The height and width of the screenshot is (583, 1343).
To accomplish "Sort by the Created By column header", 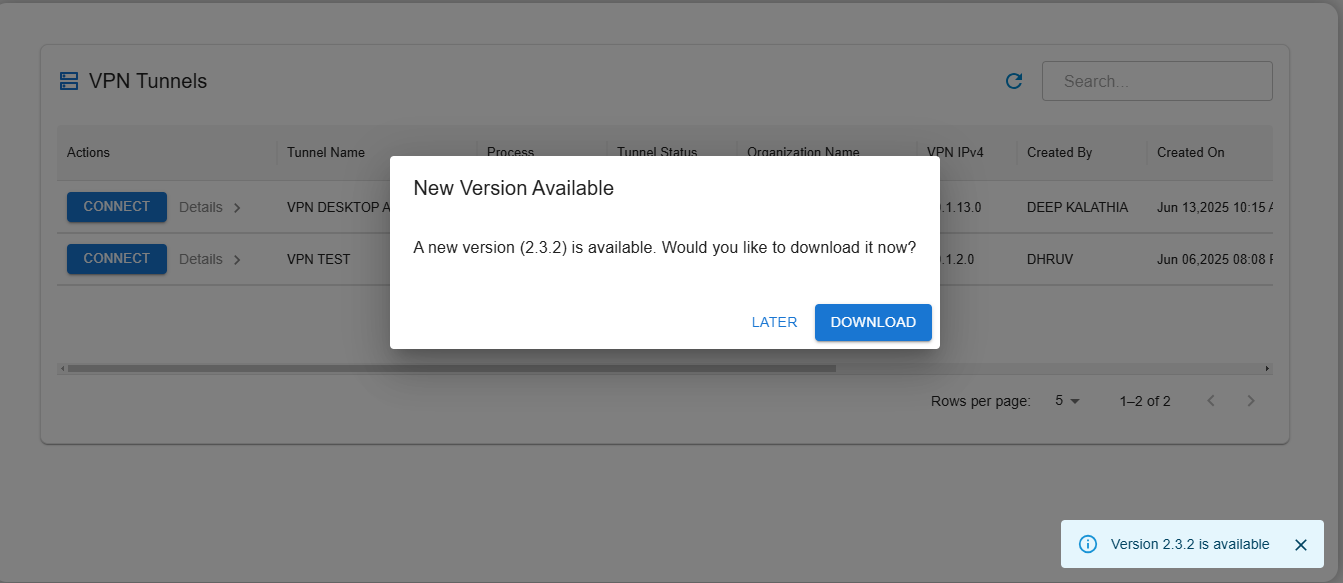I will coord(1059,153).
